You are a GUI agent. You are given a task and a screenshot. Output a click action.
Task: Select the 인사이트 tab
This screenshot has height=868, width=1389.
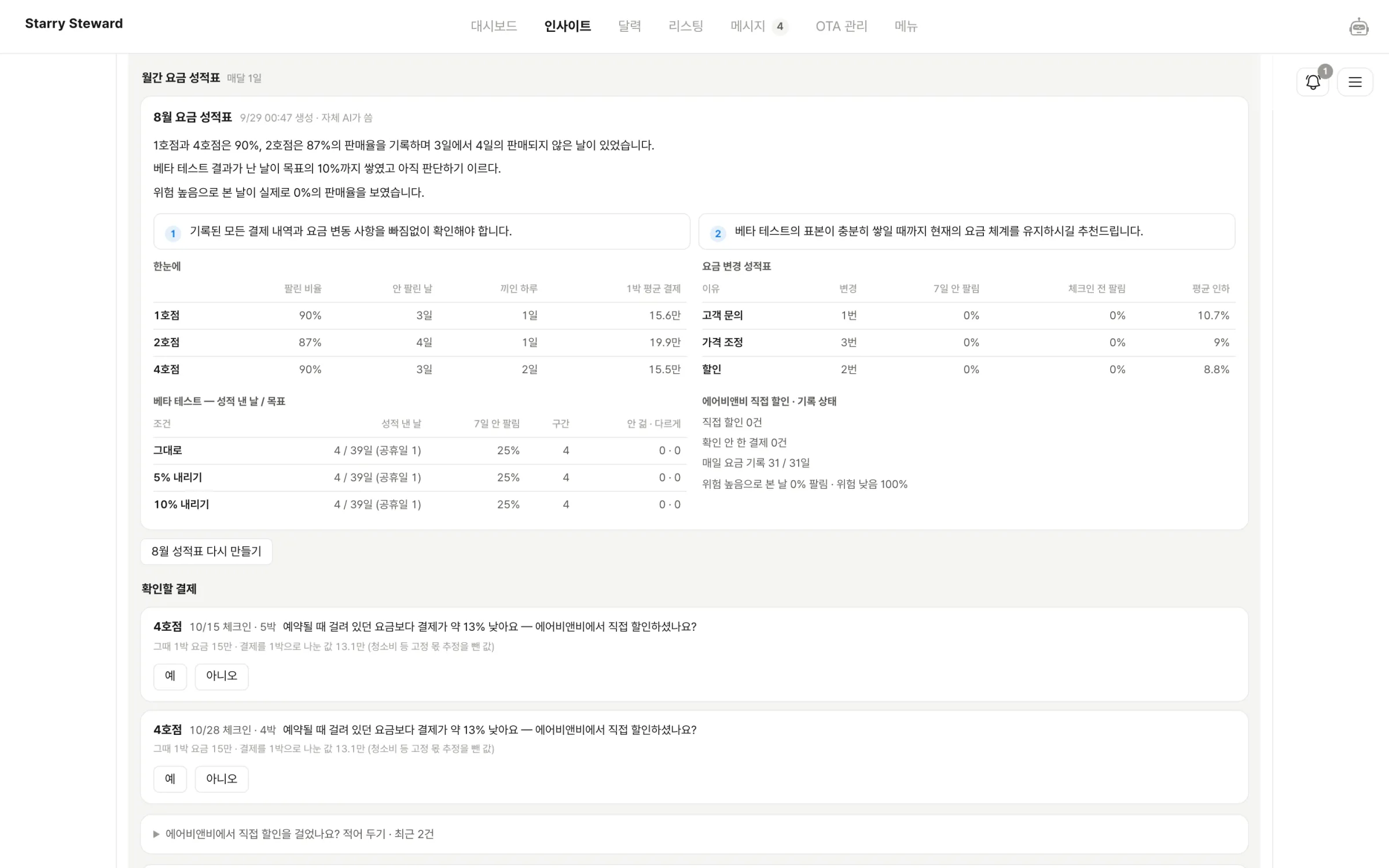pyautogui.click(x=567, y=26)
